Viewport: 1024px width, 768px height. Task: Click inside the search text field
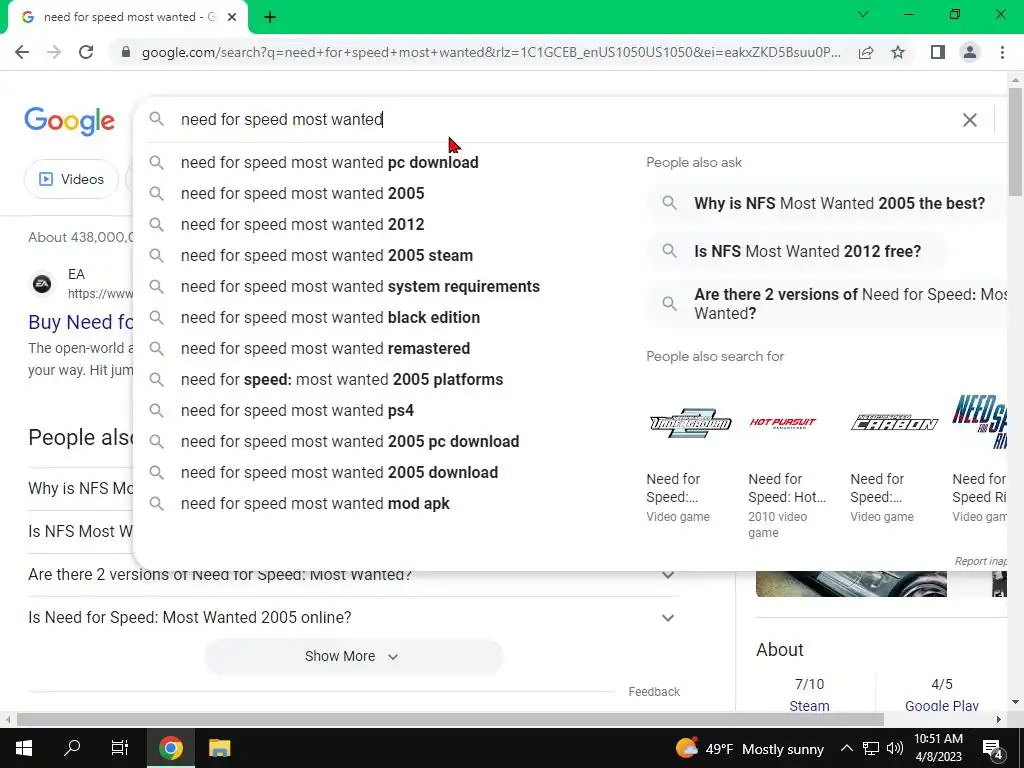click(x=562, y=120)
